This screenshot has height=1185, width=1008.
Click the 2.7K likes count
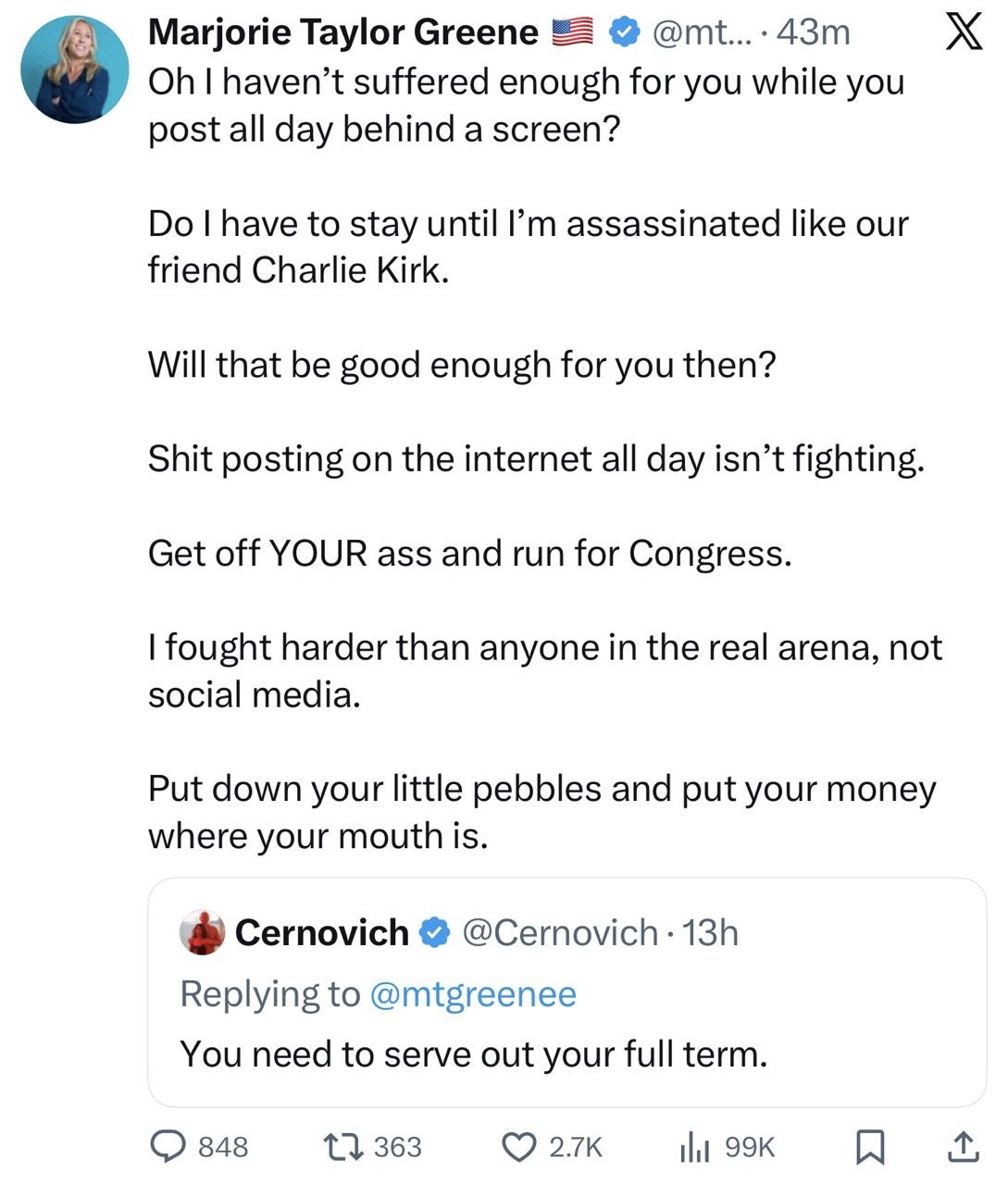576,1147
